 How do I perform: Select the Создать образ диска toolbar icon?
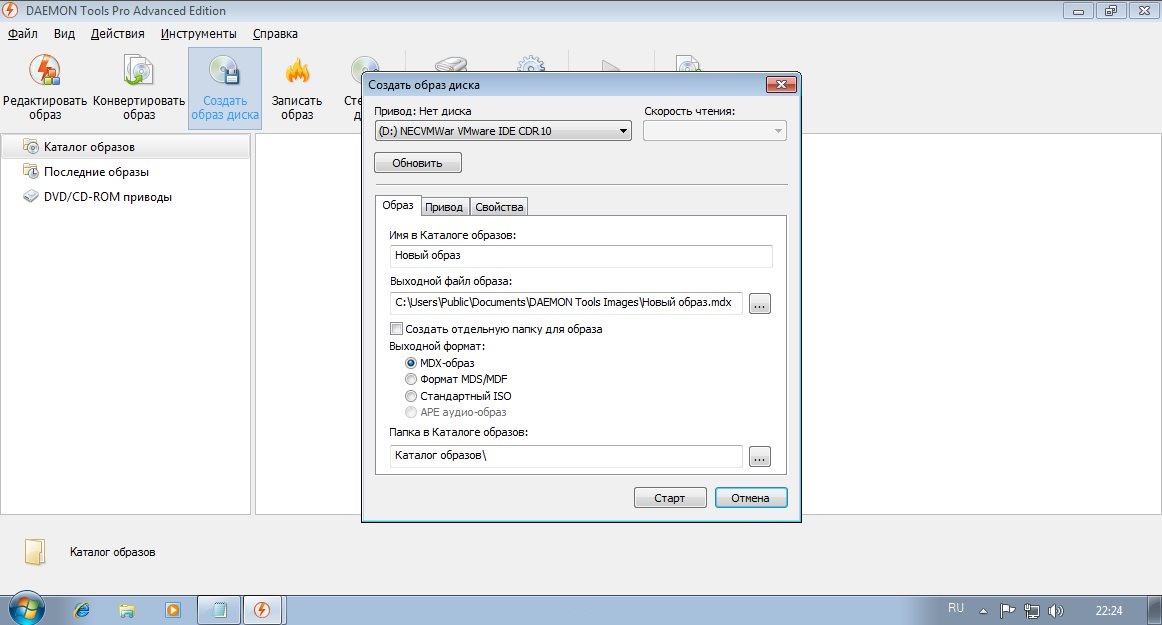(x=225, y=87)
